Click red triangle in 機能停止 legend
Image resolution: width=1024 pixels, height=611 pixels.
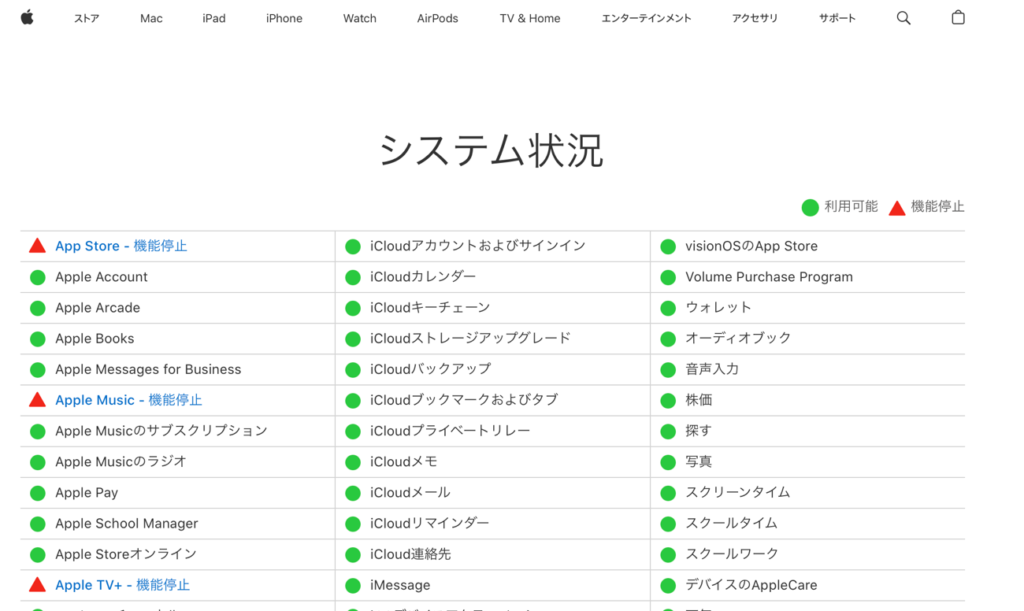(897, 208)
